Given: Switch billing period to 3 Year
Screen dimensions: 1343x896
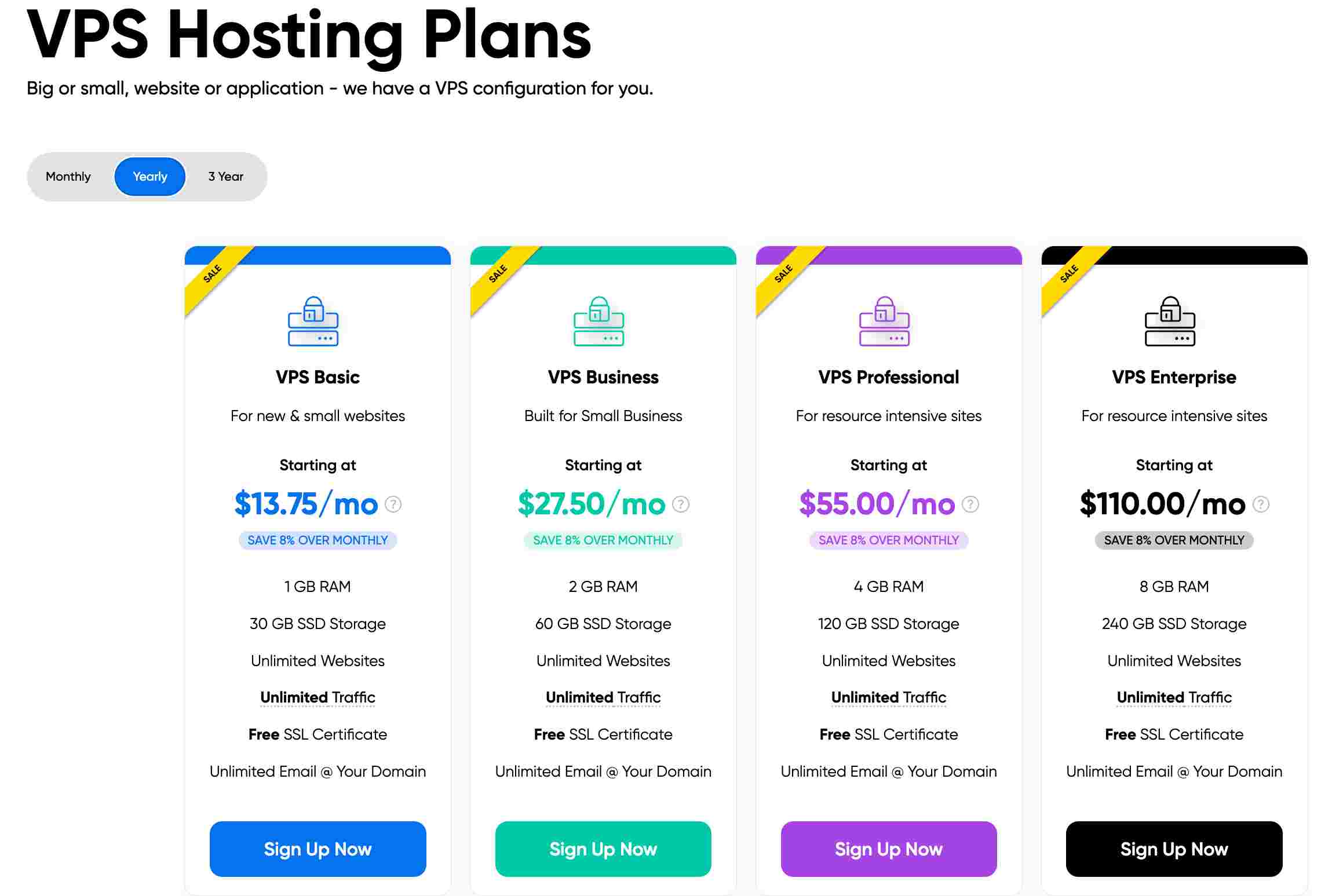Looking at the screenshot, I should 226,177.
